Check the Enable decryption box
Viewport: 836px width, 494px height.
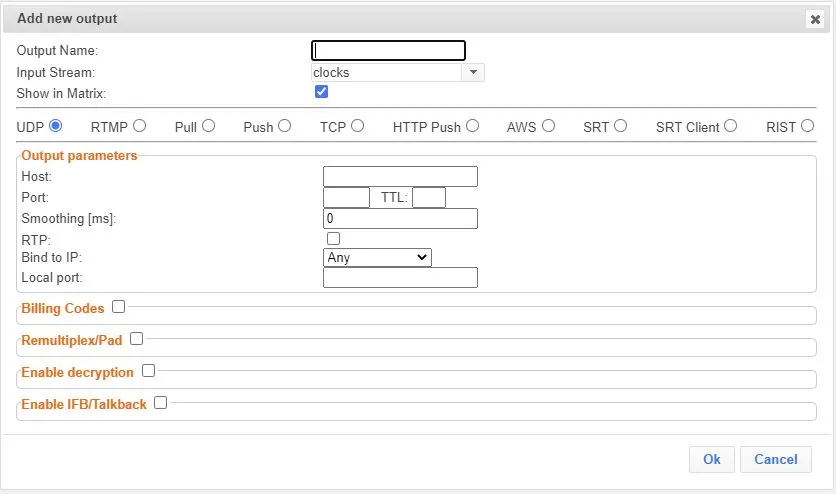click(148, 370)
